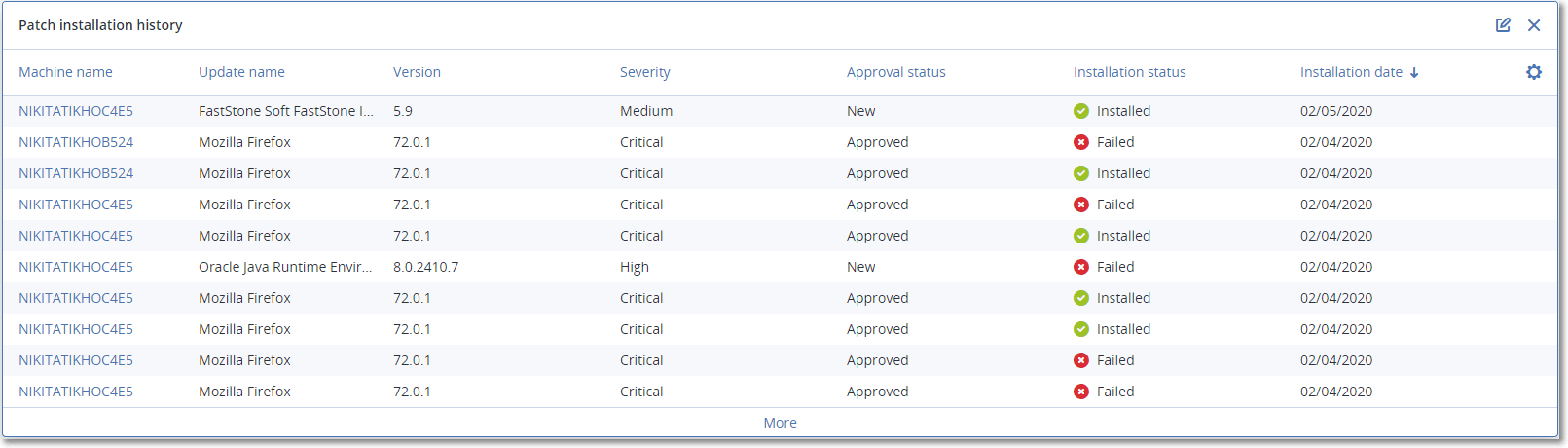Click the Installation status column header
The image size is (1568, 448).
coord(1129,72)
